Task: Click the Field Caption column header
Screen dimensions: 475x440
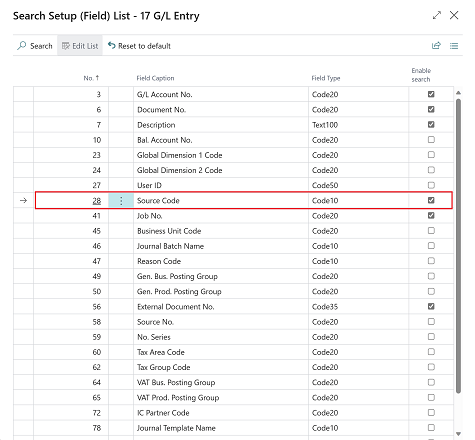Action: click(x=155, y=78)
